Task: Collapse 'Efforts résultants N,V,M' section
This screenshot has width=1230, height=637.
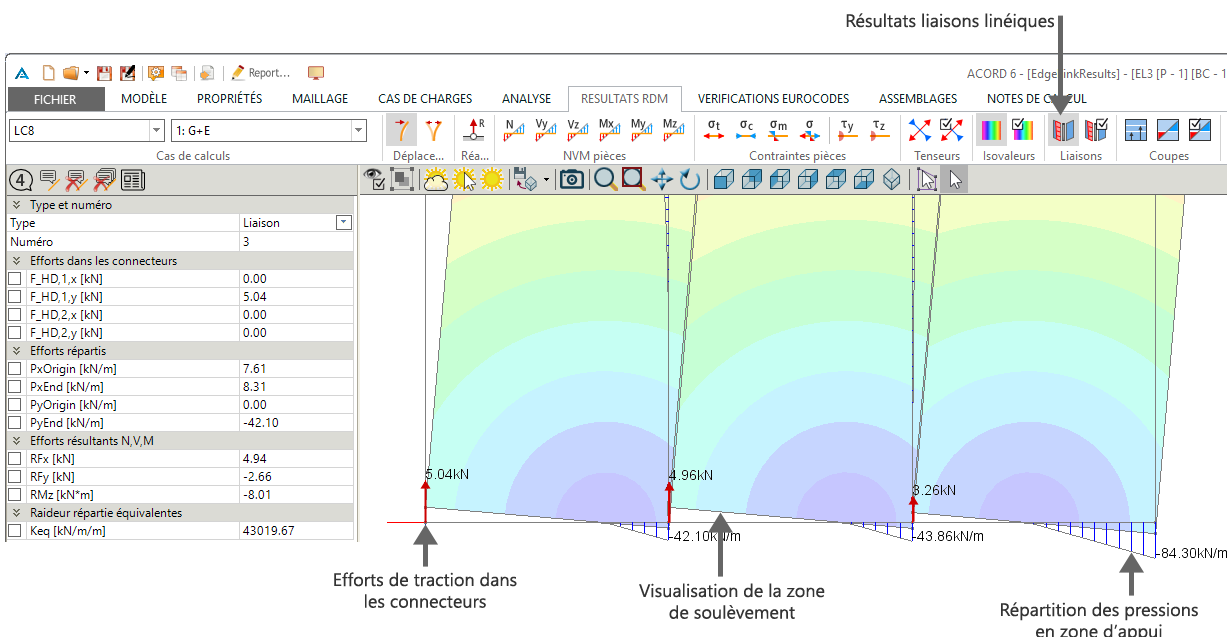Action: 16,441
